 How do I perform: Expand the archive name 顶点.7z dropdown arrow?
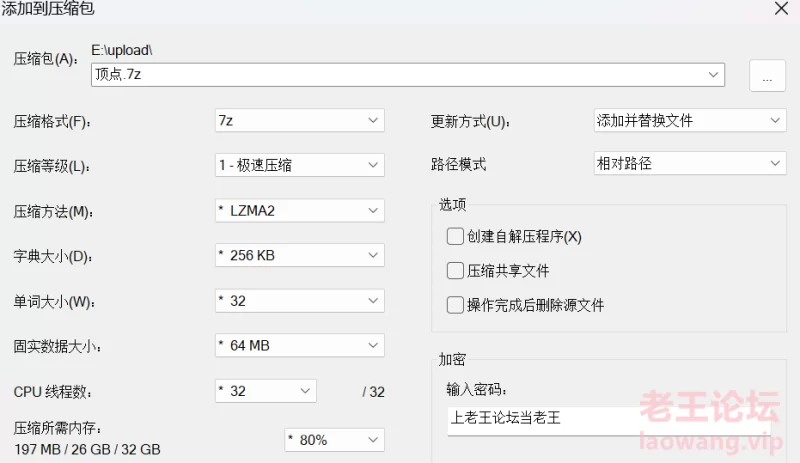(x=713, y=75)
